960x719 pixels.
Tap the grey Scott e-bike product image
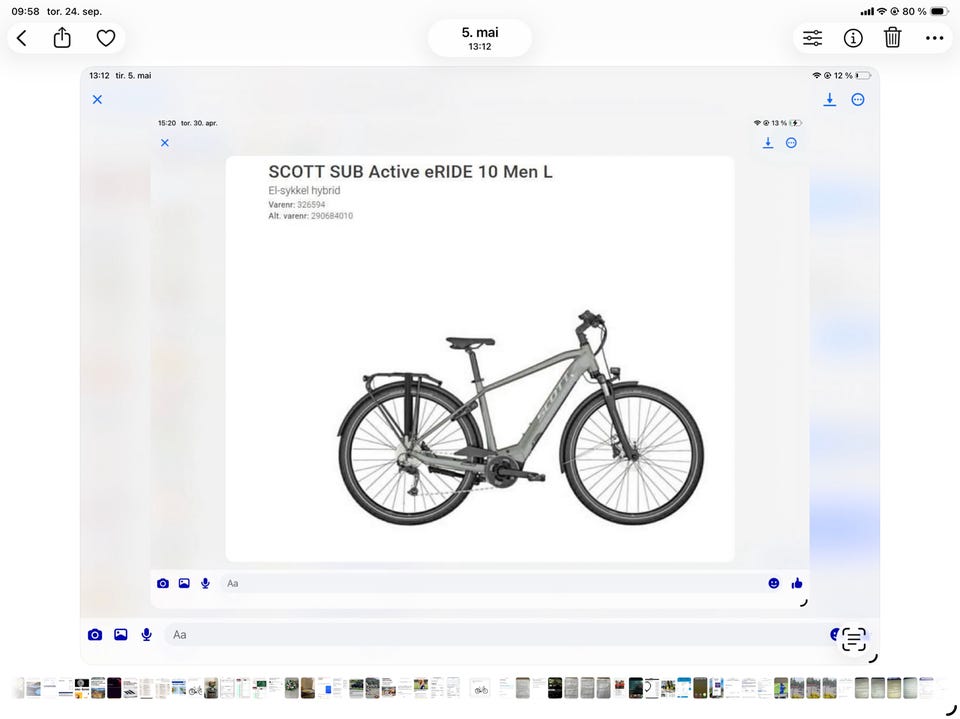(520, 418)
